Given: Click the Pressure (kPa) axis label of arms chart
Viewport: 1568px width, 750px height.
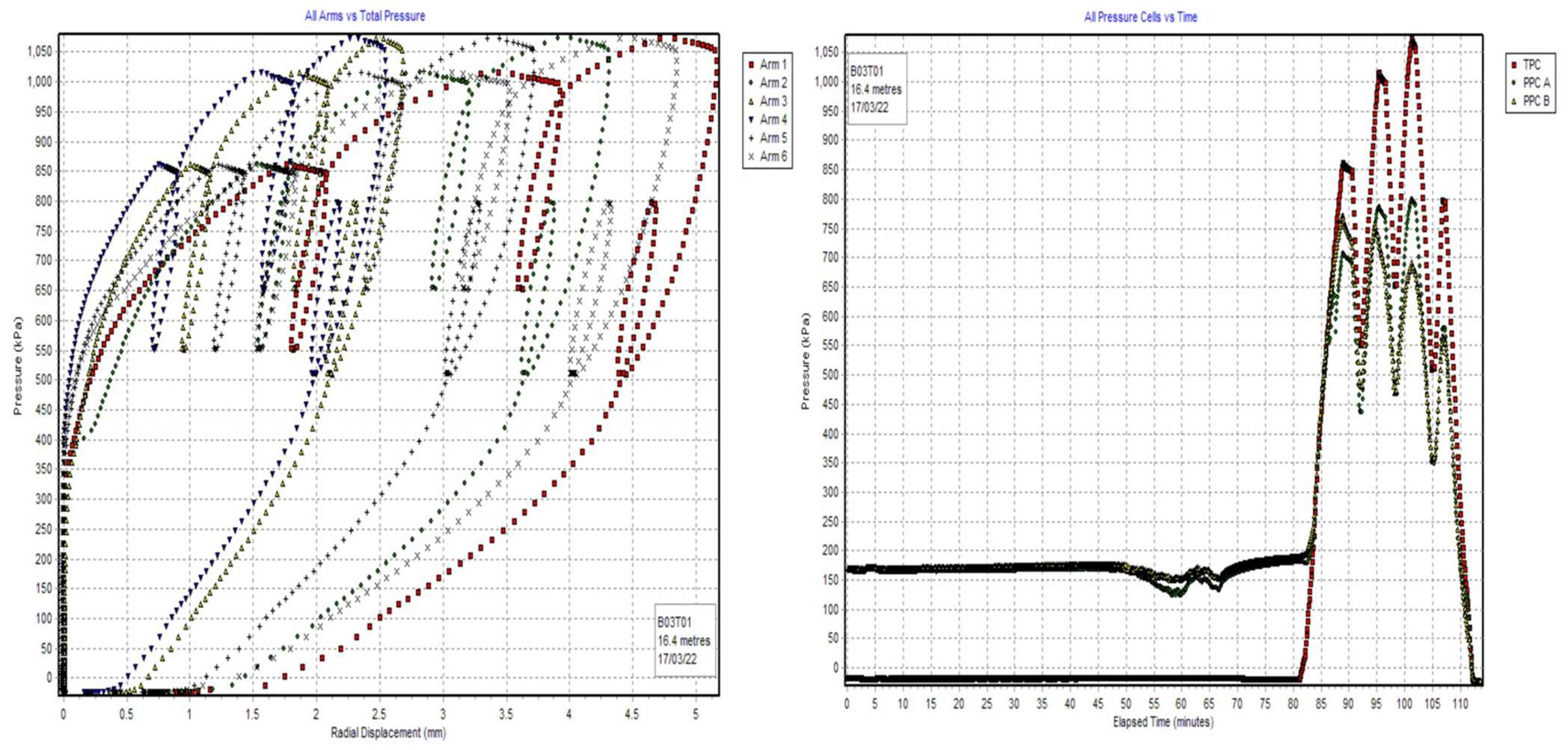Looking at the screenshot, I should (17, 366).
